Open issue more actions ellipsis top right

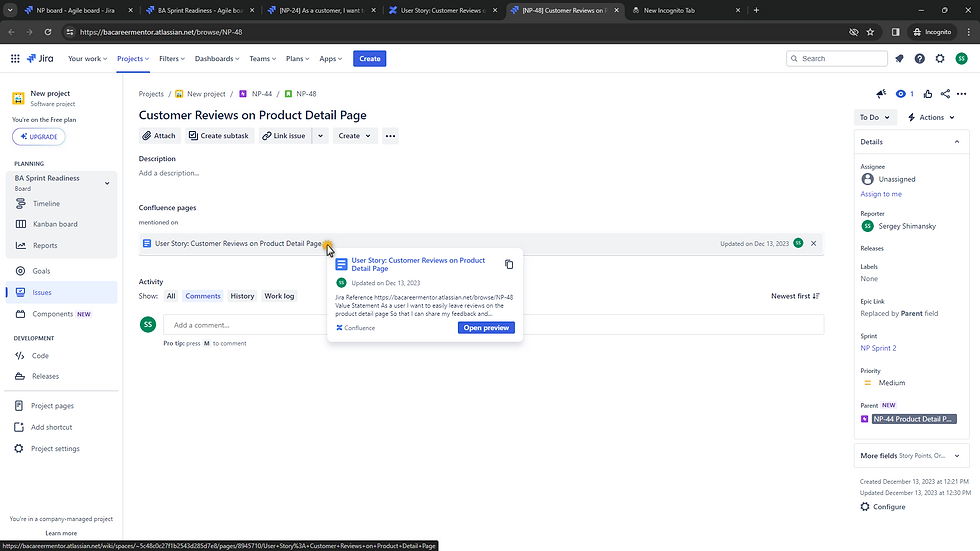[x=961, y=94]
